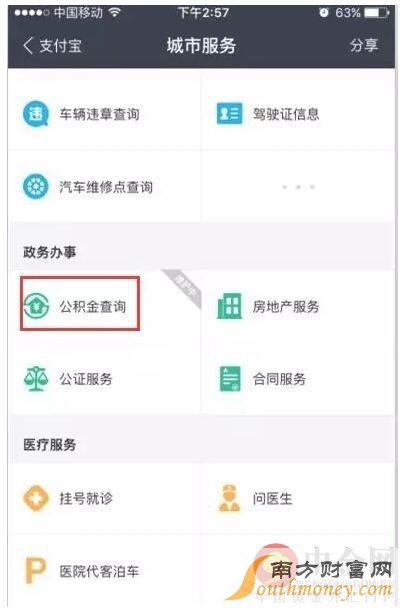410x615 pixels.
Task: Open 公证服务 text entry
Action: [86, 379]
